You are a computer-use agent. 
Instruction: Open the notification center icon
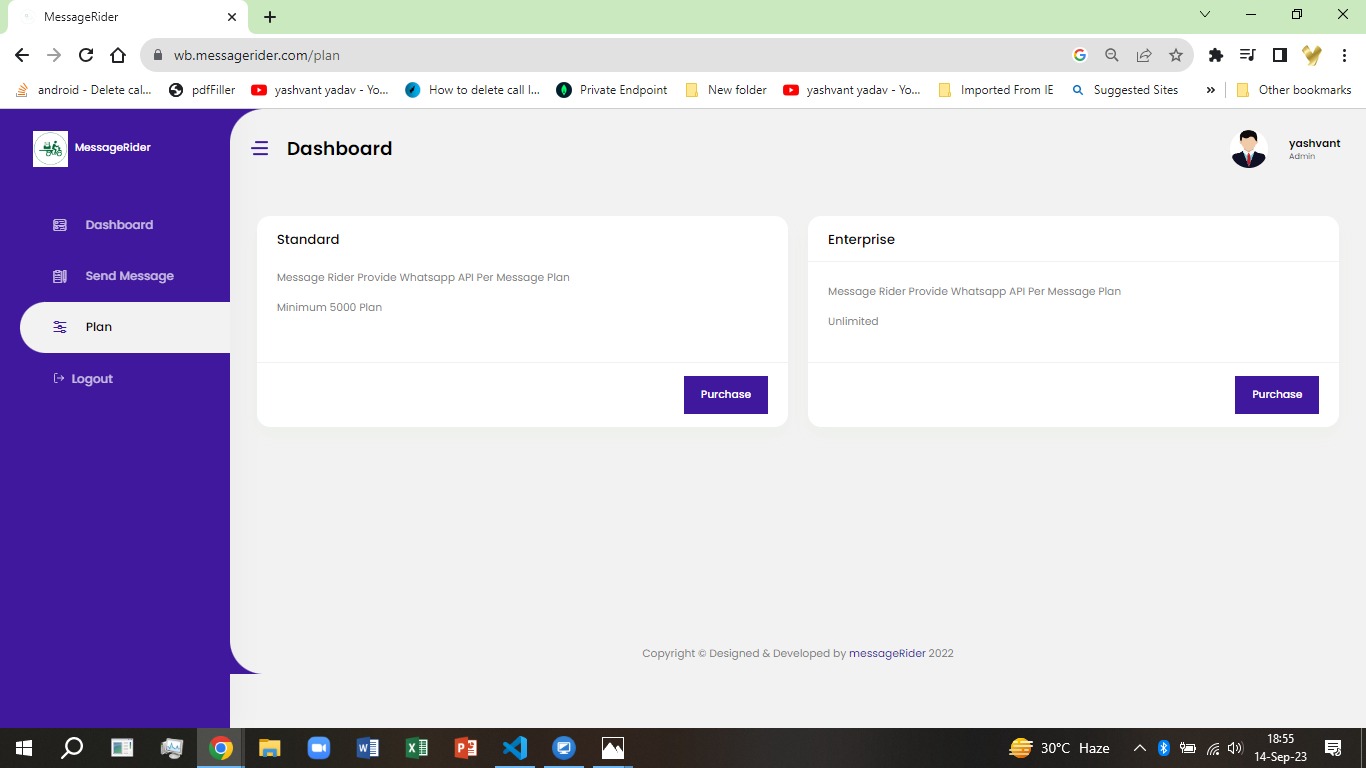pyautogui.click(x=1333, y=748)
